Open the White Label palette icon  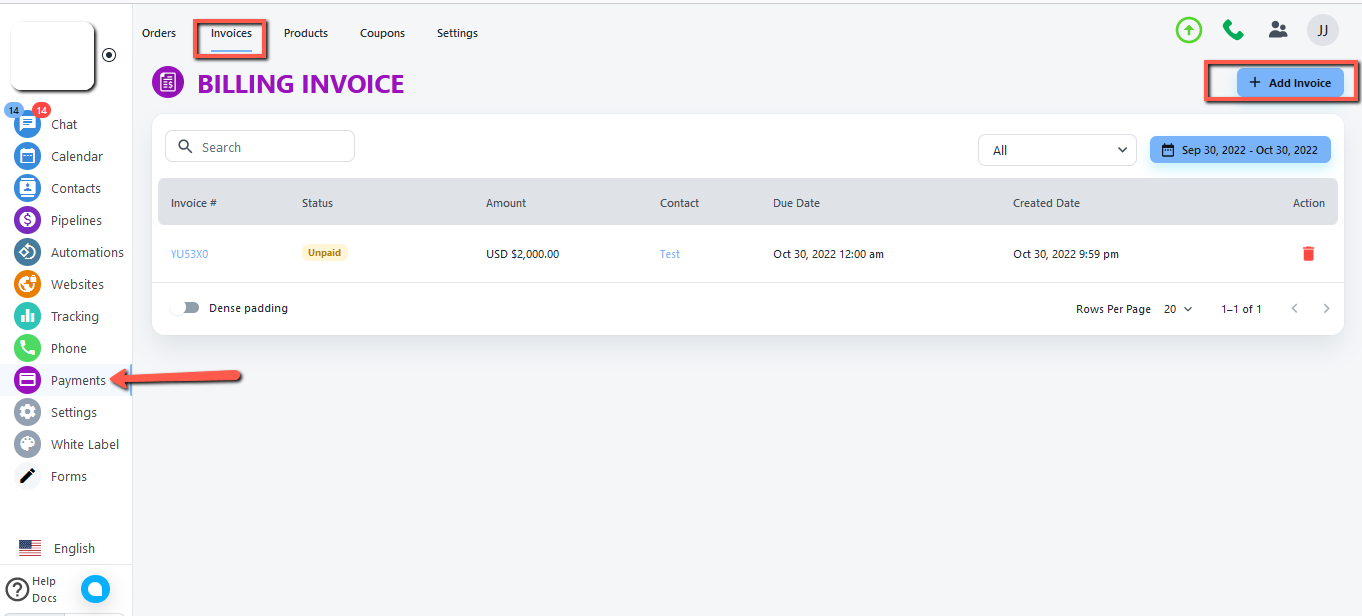28,444
